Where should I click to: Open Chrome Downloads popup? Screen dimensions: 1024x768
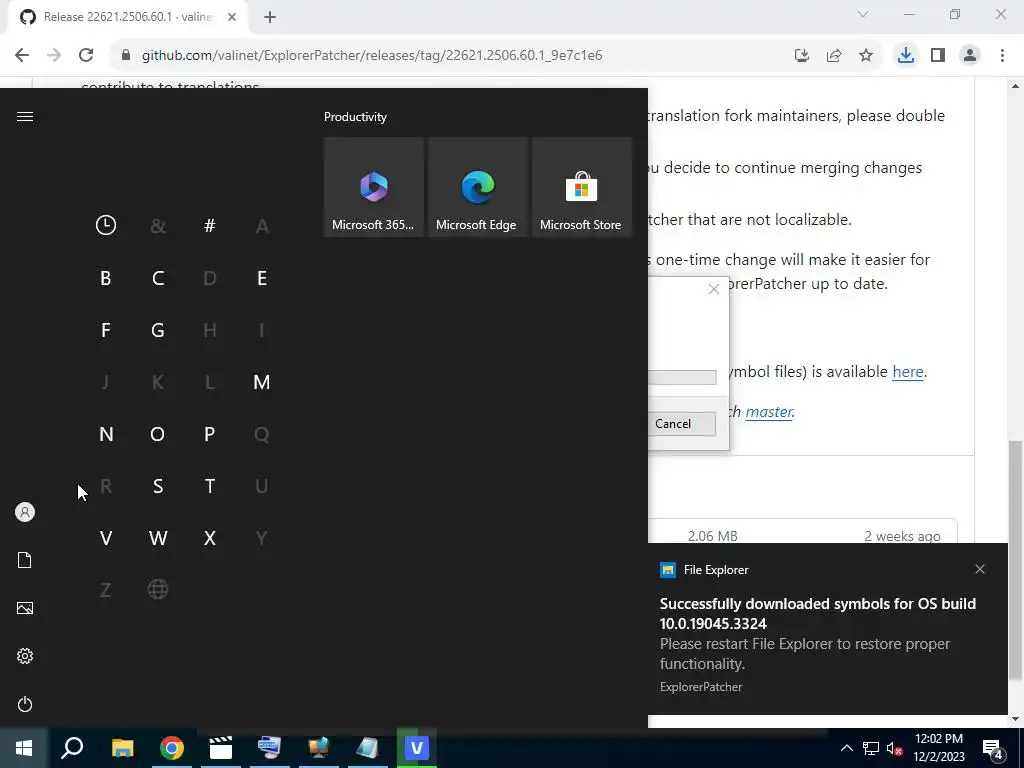point(906,56)
